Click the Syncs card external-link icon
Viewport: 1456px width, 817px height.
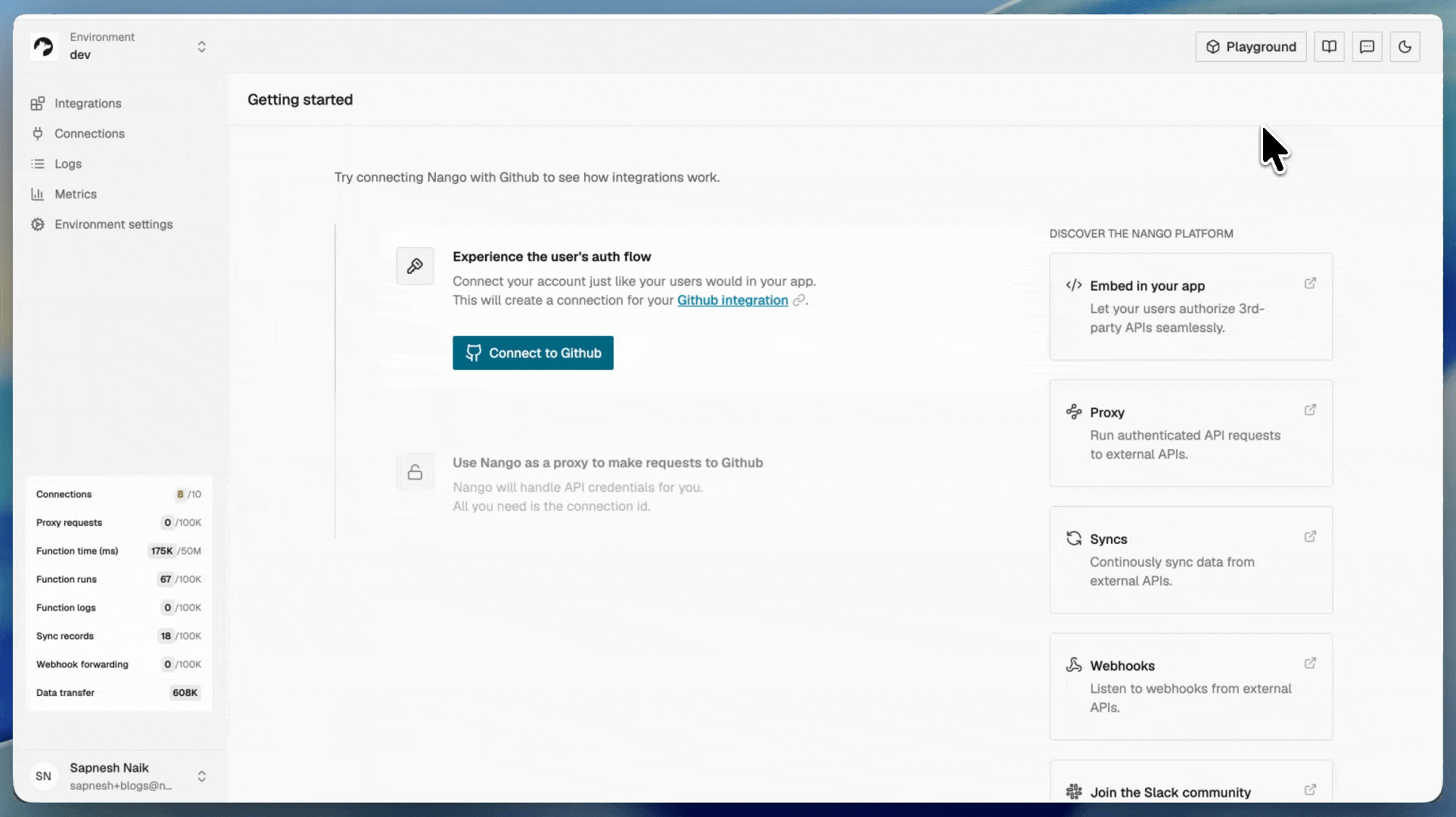coord(1310,536)
